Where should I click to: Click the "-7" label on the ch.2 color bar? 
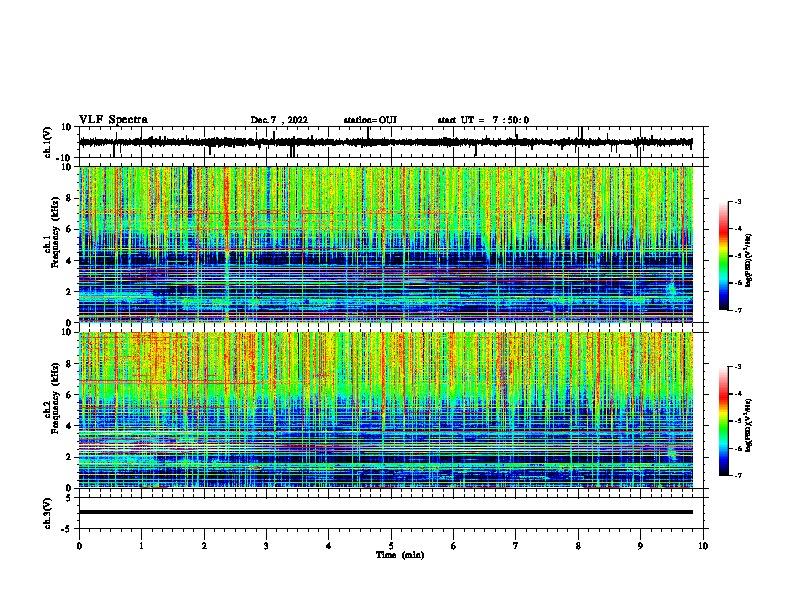click(x=737, y=475)
